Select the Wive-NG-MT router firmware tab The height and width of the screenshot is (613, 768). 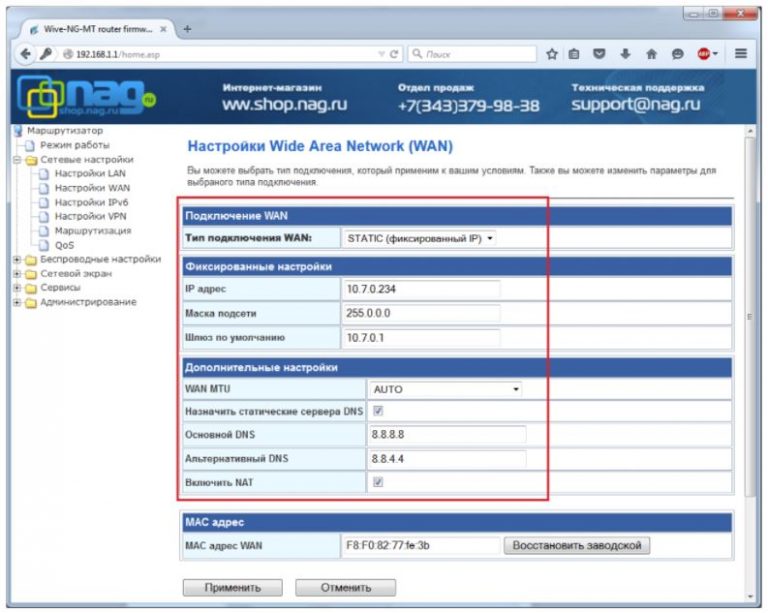point(96,29)
